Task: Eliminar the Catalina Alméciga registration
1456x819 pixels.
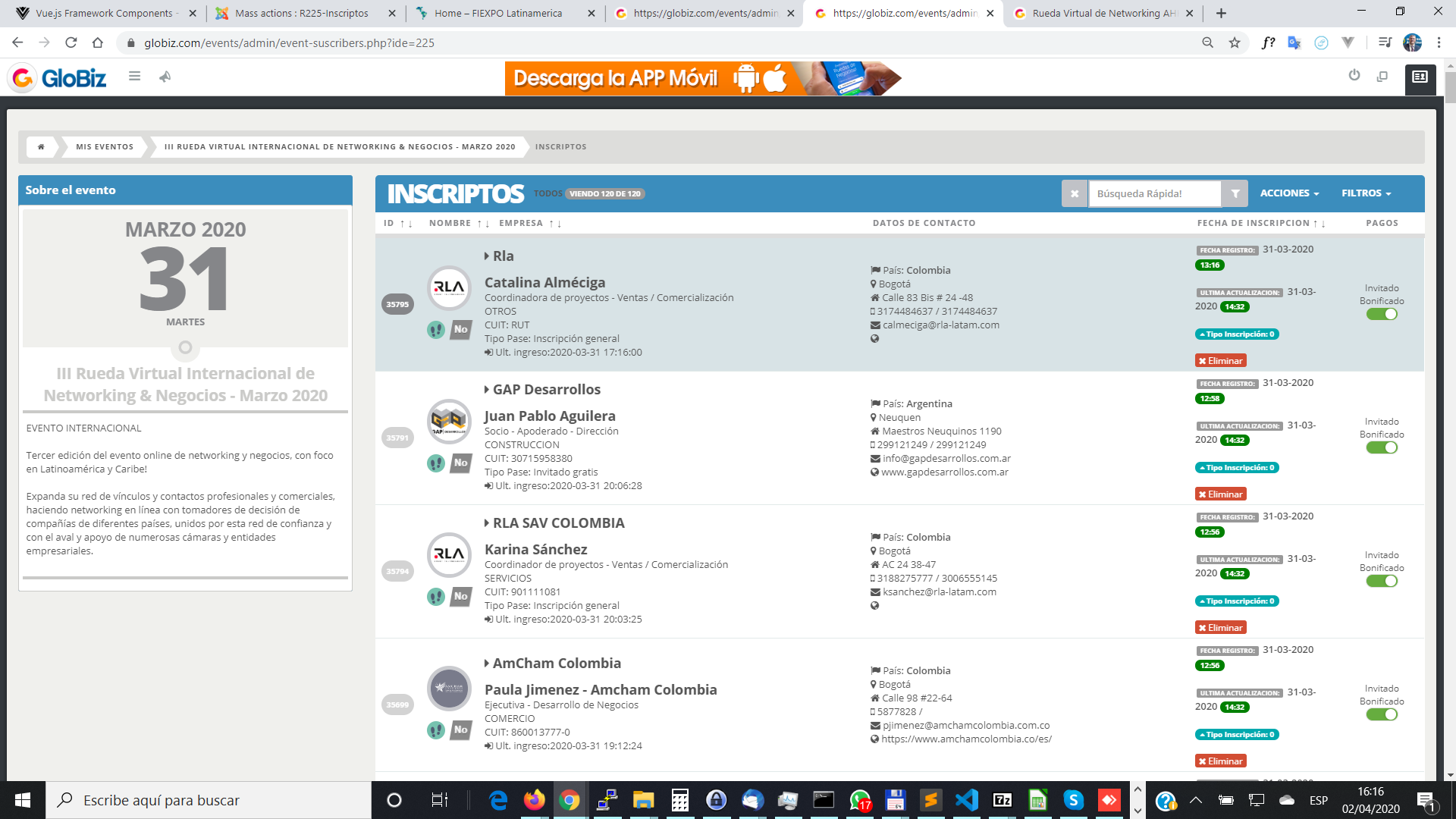Action: tap(1221, 361)
